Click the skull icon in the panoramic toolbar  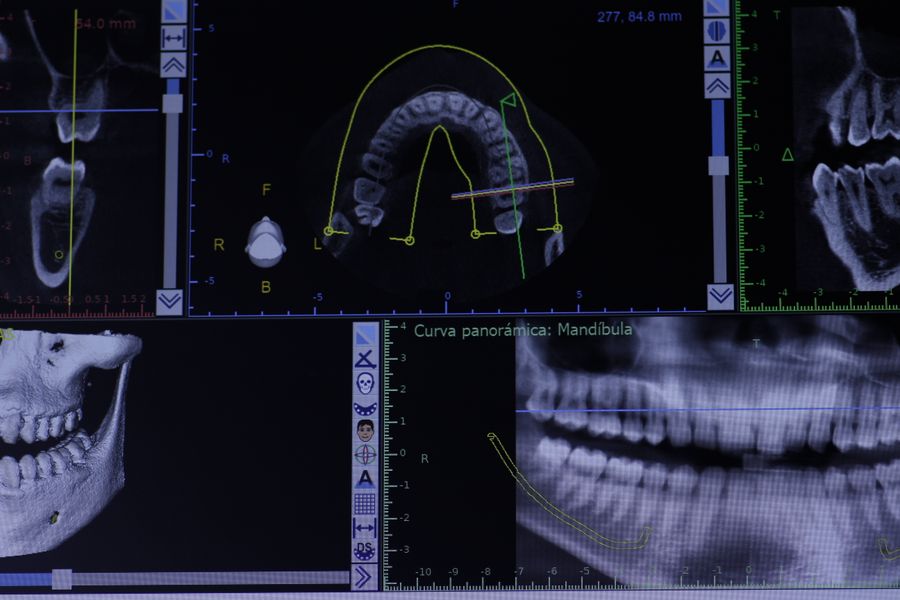[365, 383]
